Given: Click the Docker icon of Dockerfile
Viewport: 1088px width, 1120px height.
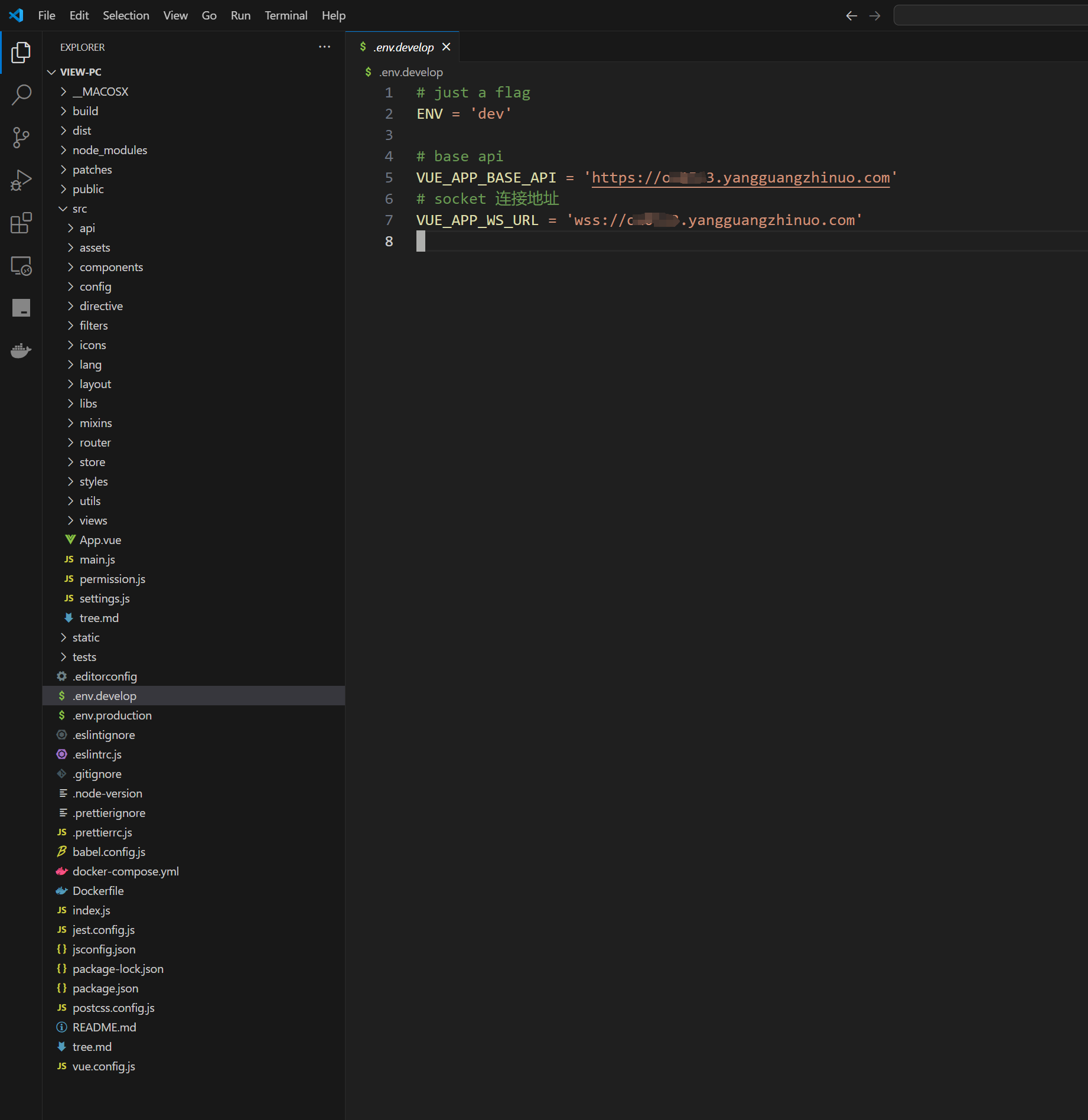Looking at the screenshot, I should point(61,891).
